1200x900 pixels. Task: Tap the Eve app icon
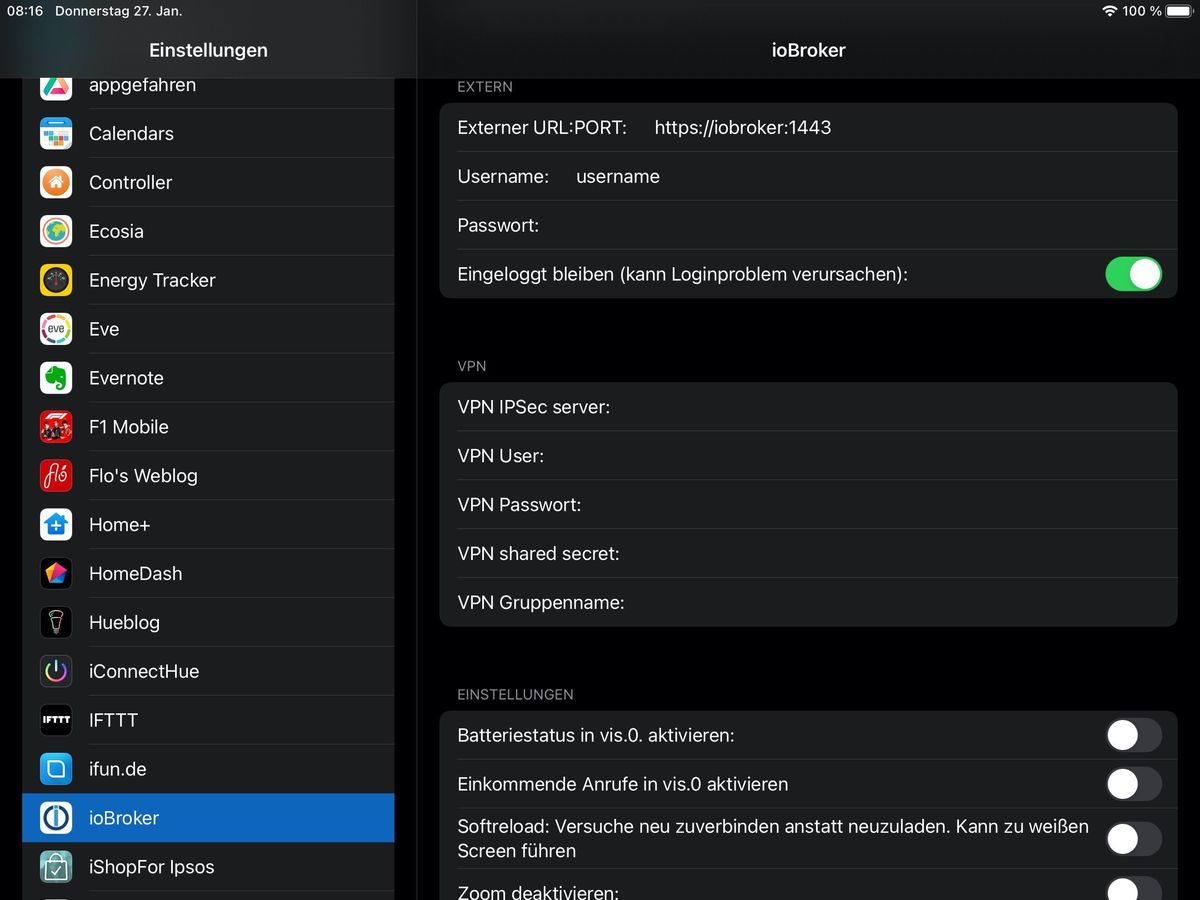point(56,329)
